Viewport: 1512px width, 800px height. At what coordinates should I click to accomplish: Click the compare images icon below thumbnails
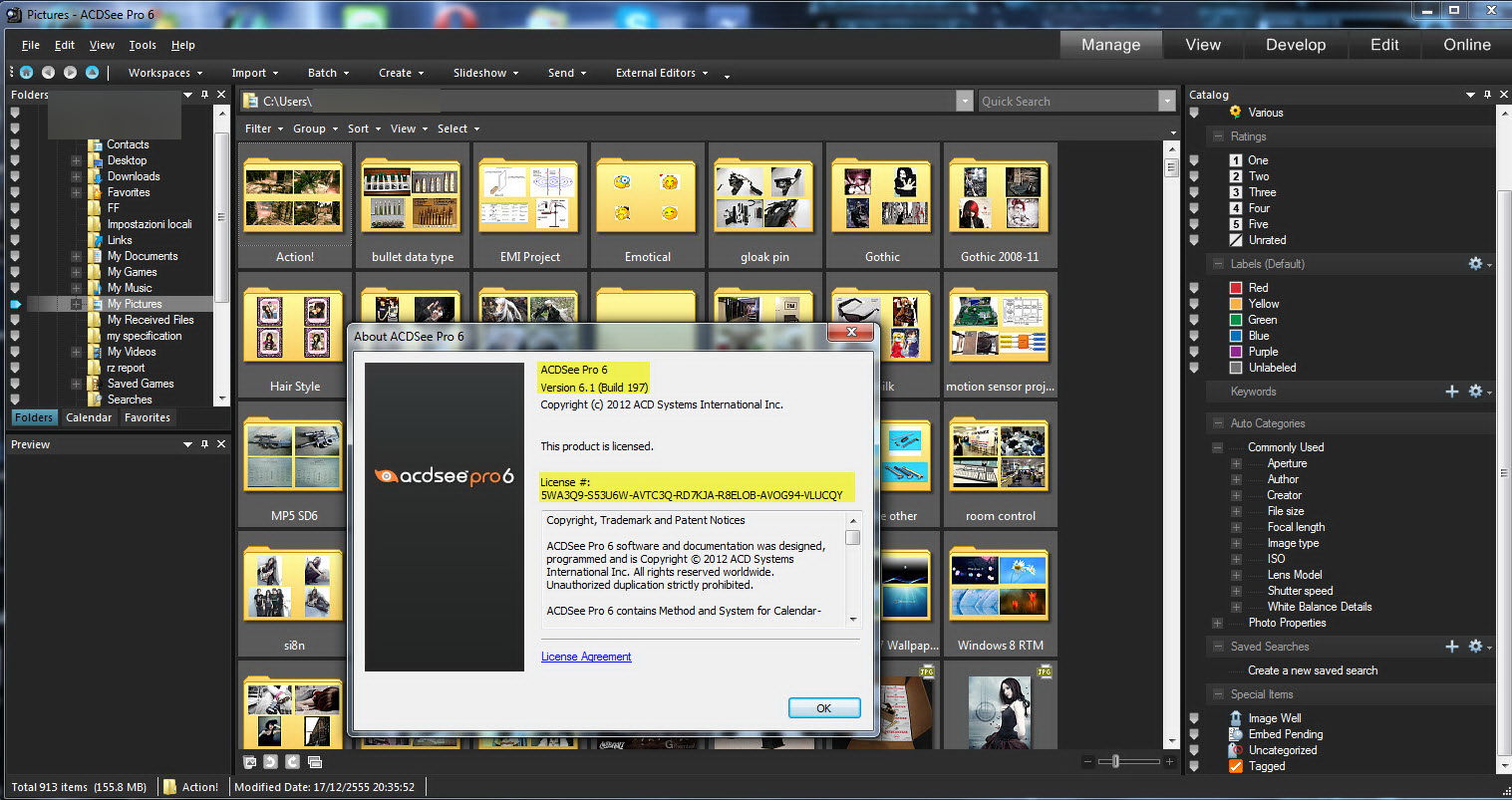[x=315, y=762]
